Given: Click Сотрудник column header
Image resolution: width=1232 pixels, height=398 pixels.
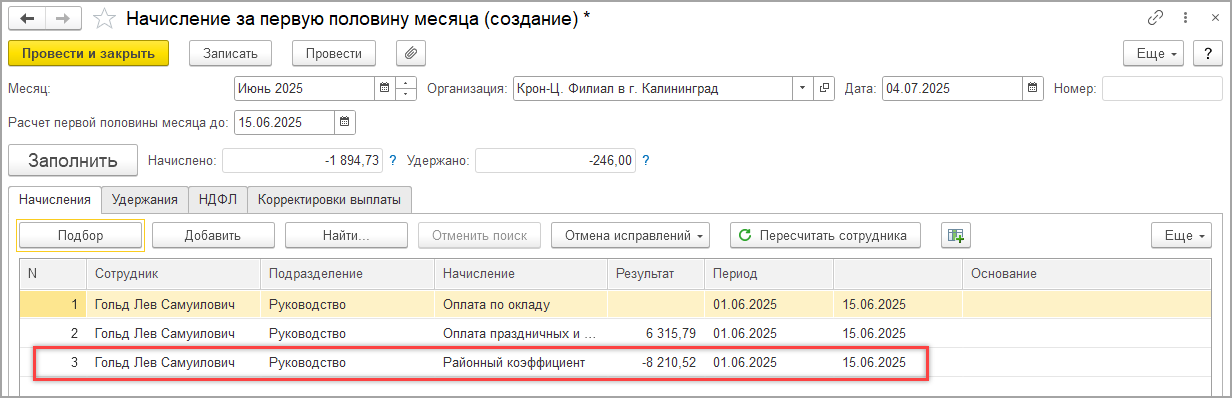Looking at the screenshot, I should [173, 273].
